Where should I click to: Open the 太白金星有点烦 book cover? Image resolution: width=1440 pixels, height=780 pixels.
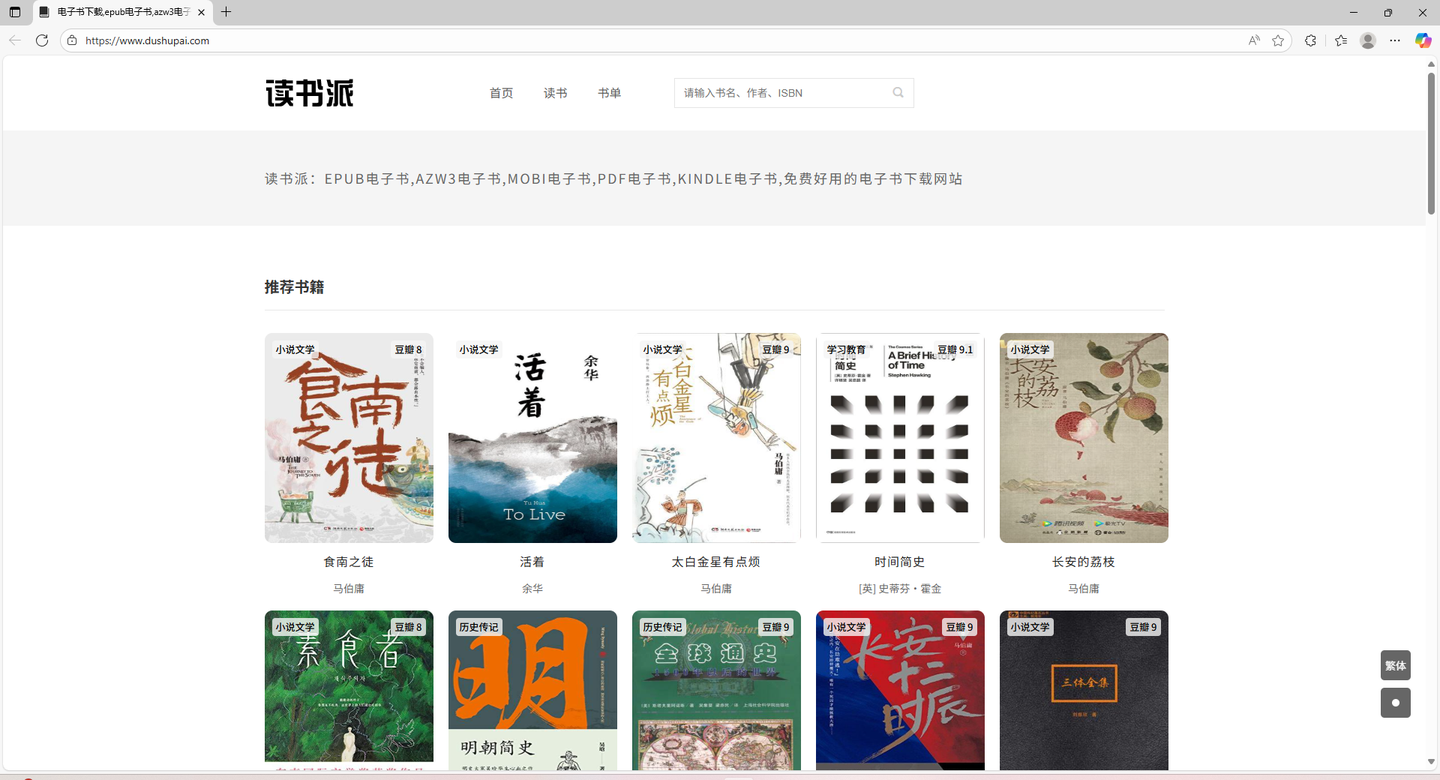tap(716, 438)
